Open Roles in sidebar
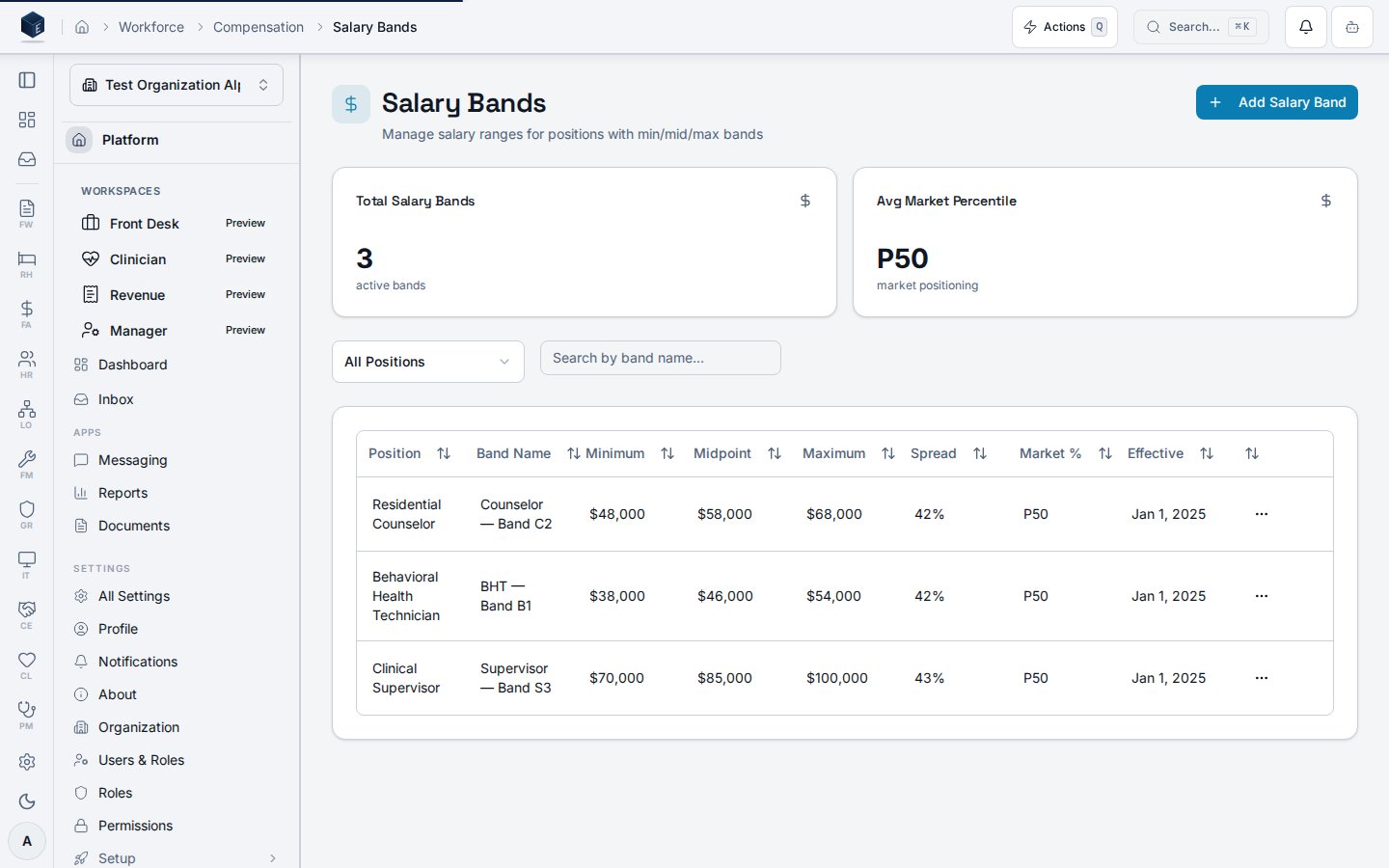Image resolution: width=1389 pixels, height=868 pixels. pos(177,793)
